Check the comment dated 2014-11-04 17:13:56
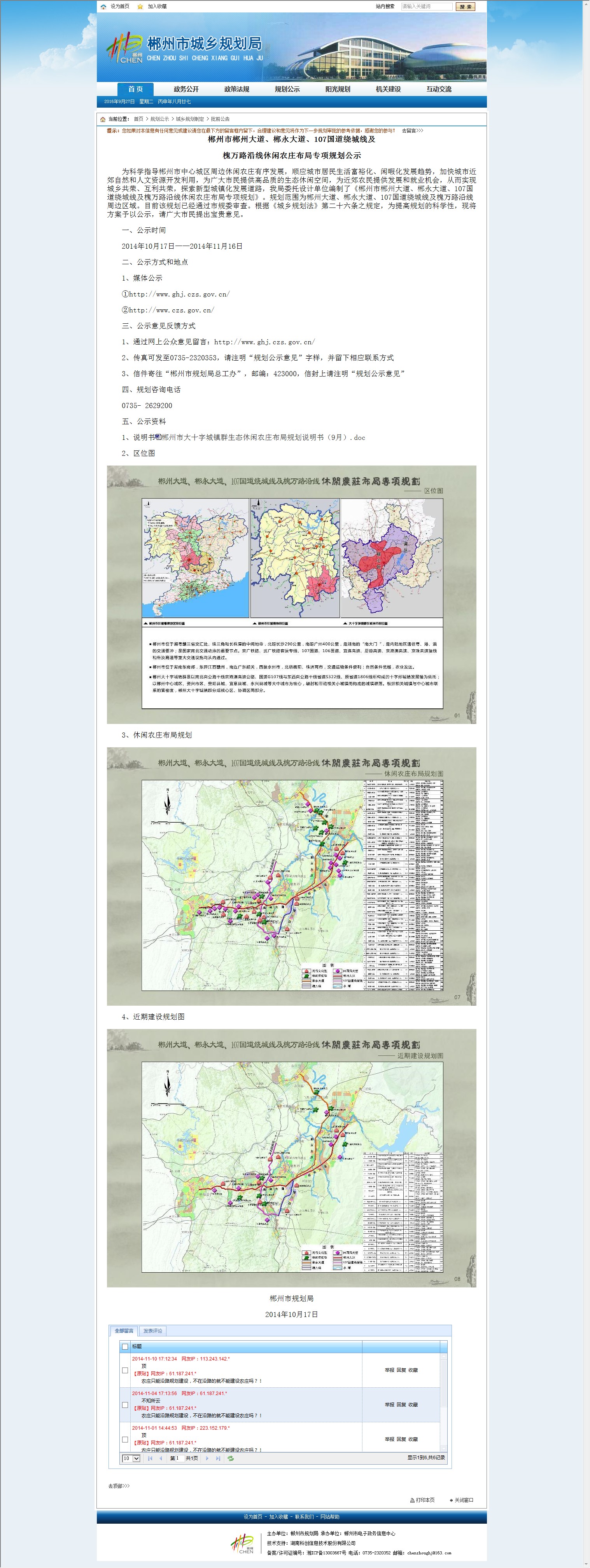Screen dimensions: 590x1568 (x=125, y=1405)
